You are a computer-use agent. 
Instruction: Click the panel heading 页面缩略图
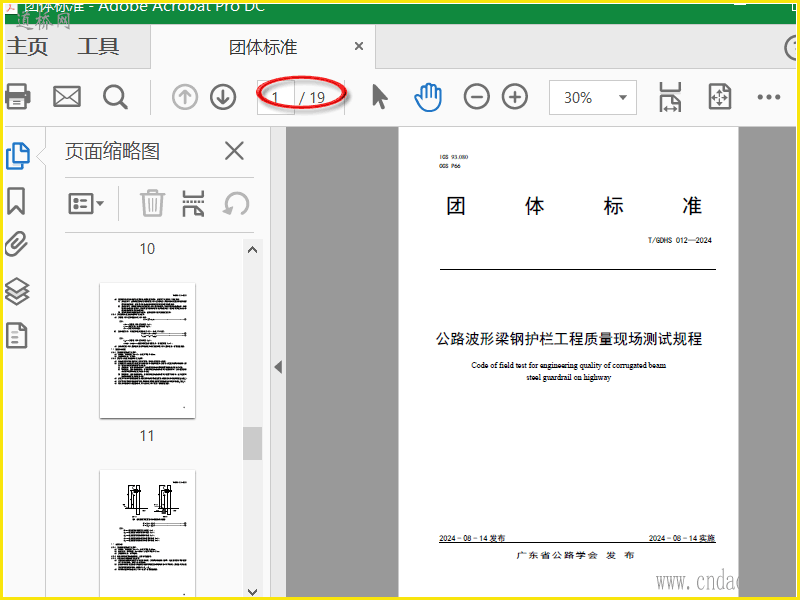coord(112,152)
